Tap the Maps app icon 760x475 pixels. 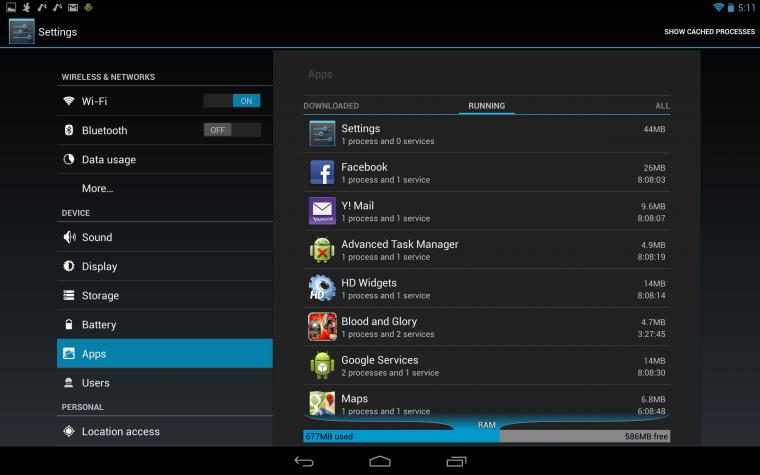322,403
